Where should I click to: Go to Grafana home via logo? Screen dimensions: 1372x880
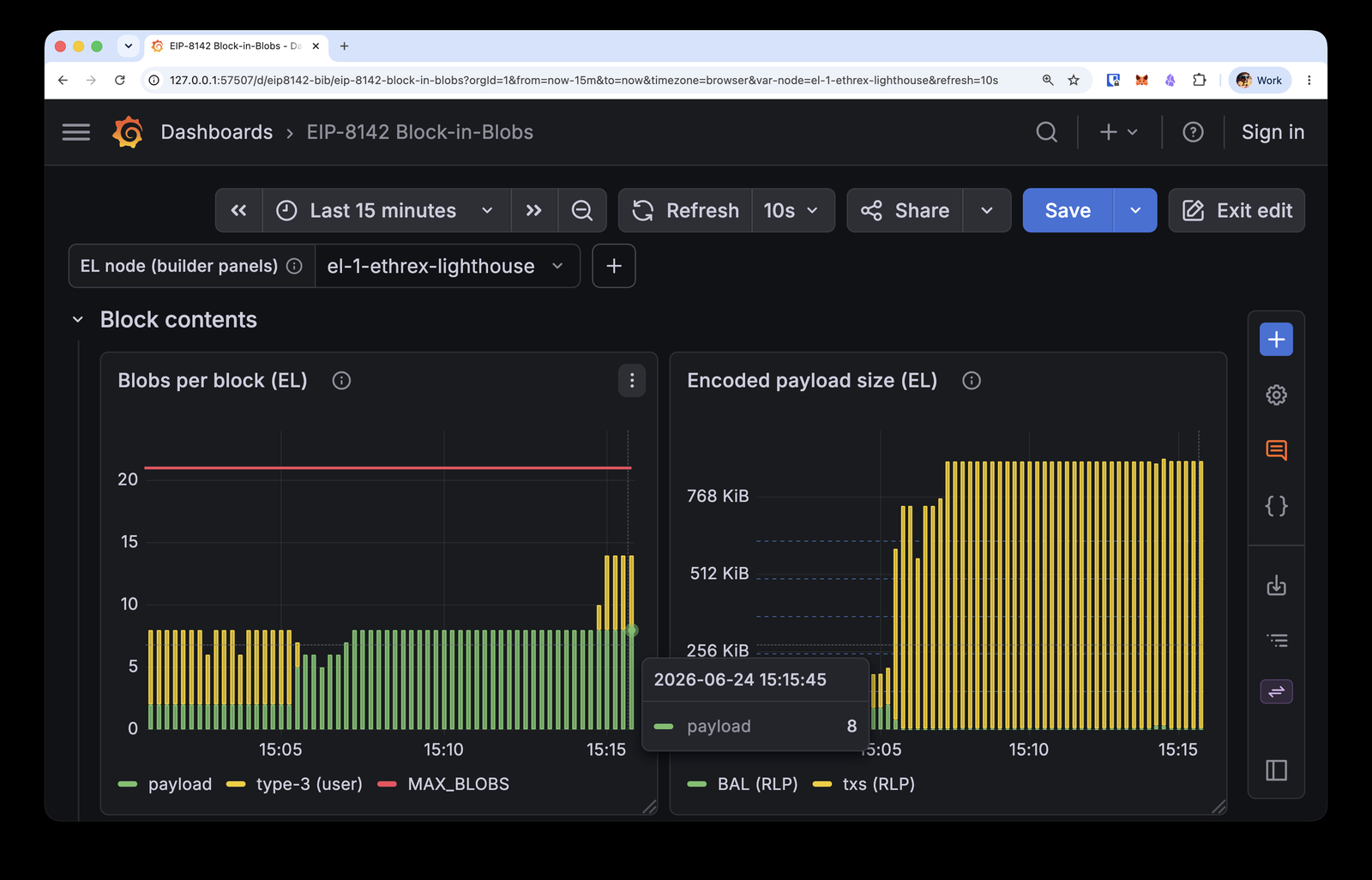[x=128, y=132]
